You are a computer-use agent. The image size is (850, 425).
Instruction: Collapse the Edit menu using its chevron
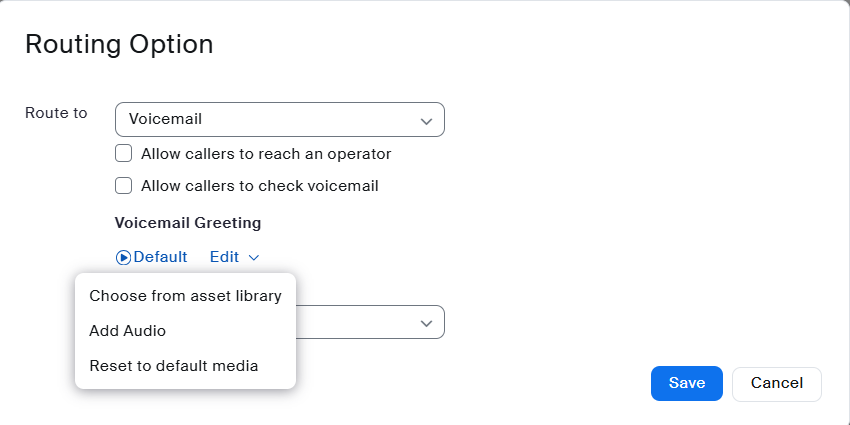[x=254, y=258]
